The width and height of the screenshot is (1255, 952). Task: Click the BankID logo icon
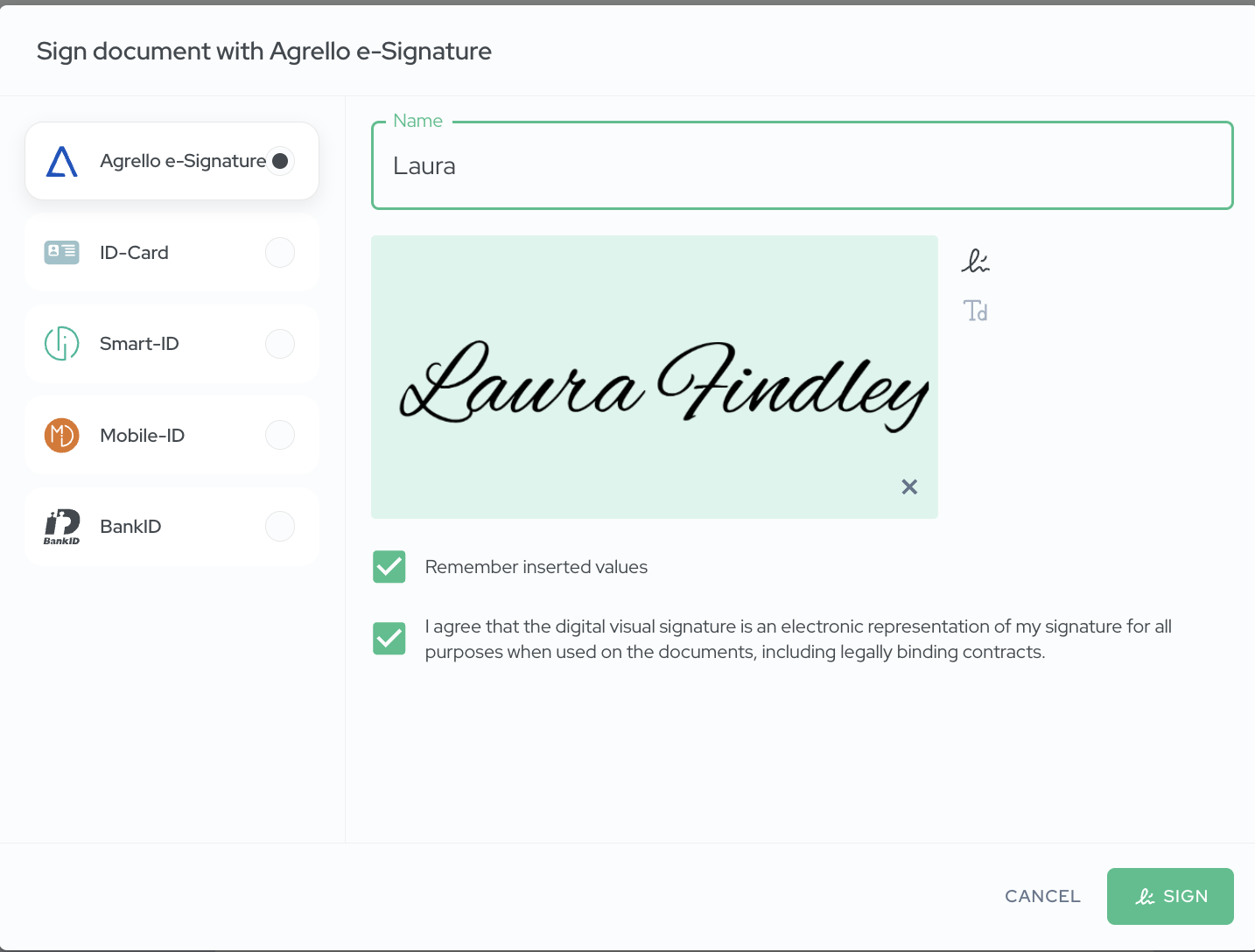[x=61, y=527]
